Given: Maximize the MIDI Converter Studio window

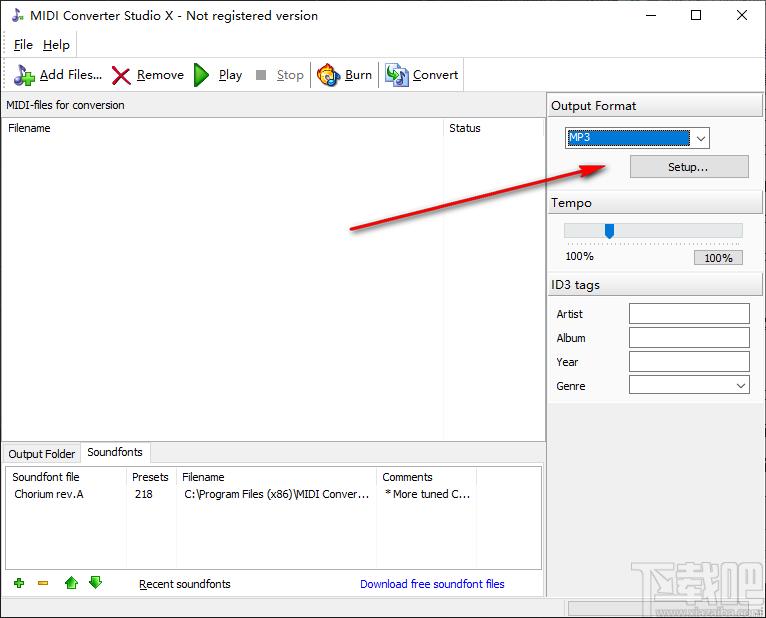Looking at the screenshot, I should click(x=696, y=15).
